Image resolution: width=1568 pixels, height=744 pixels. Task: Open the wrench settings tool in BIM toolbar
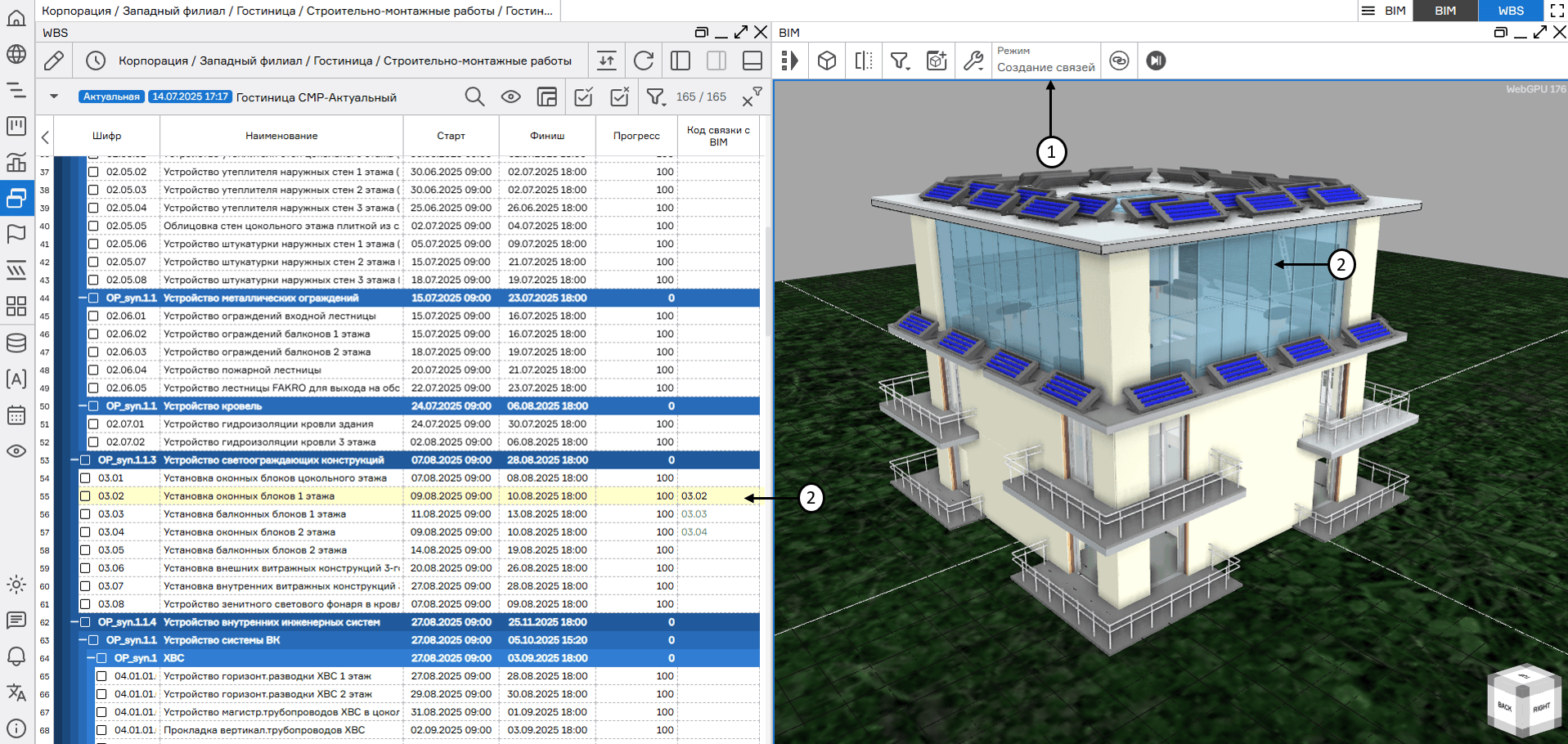click(x=973, y=61)
